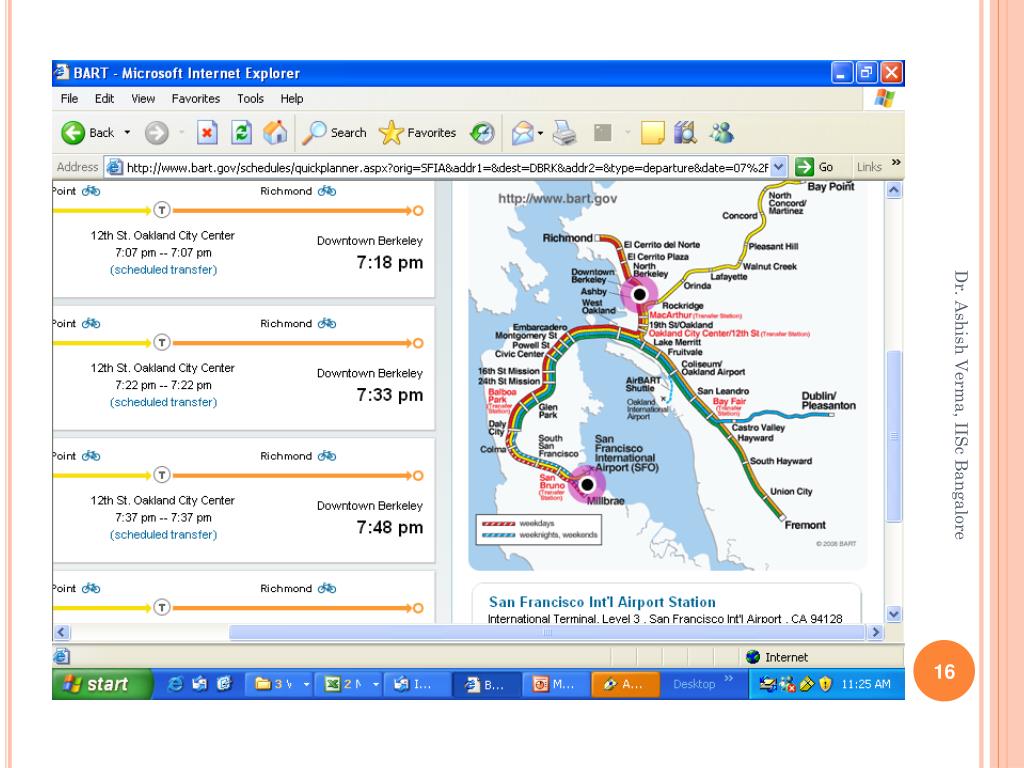This screenshot has width=1024, height=768.
Task: Print the page with the printer icon
Action: (x=564, y=133)
